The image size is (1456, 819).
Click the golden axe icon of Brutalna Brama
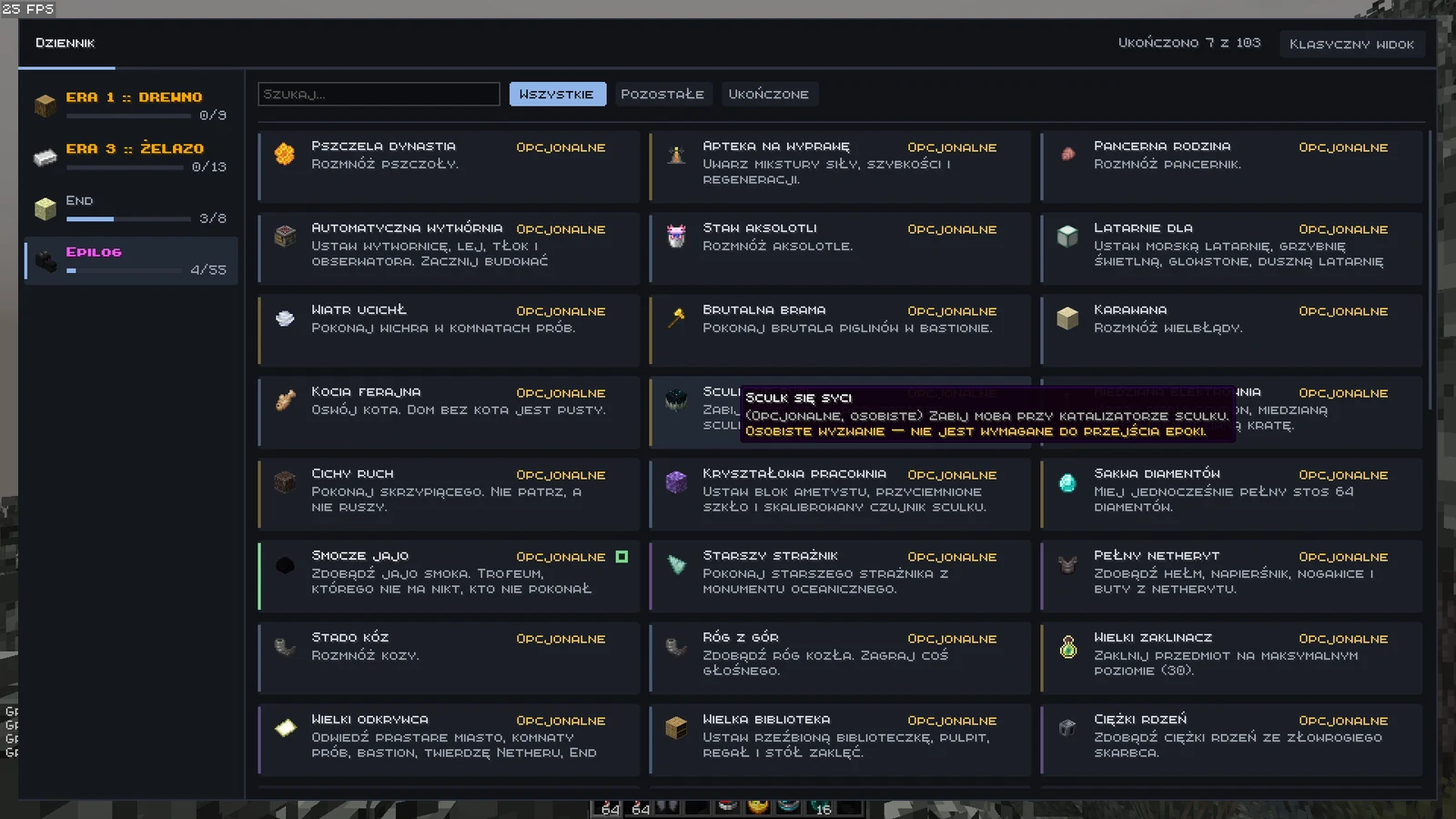676,318
